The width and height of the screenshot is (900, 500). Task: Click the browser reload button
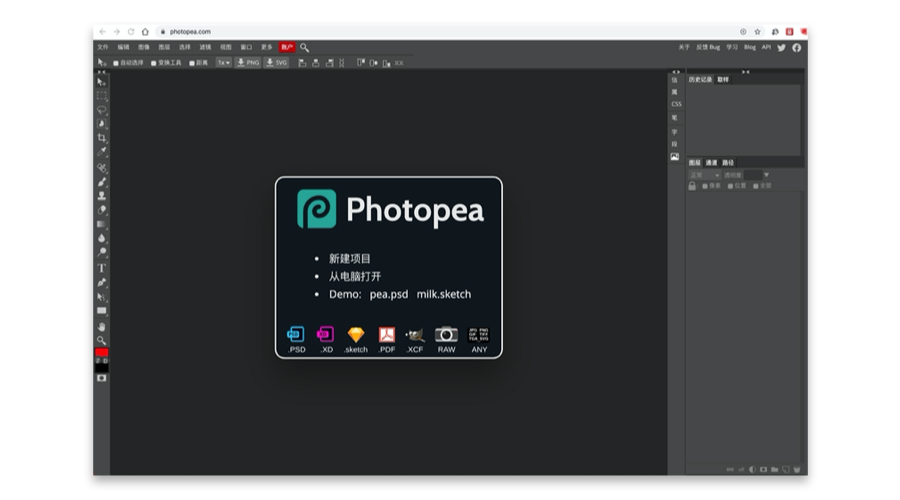(x=131, y=32)
